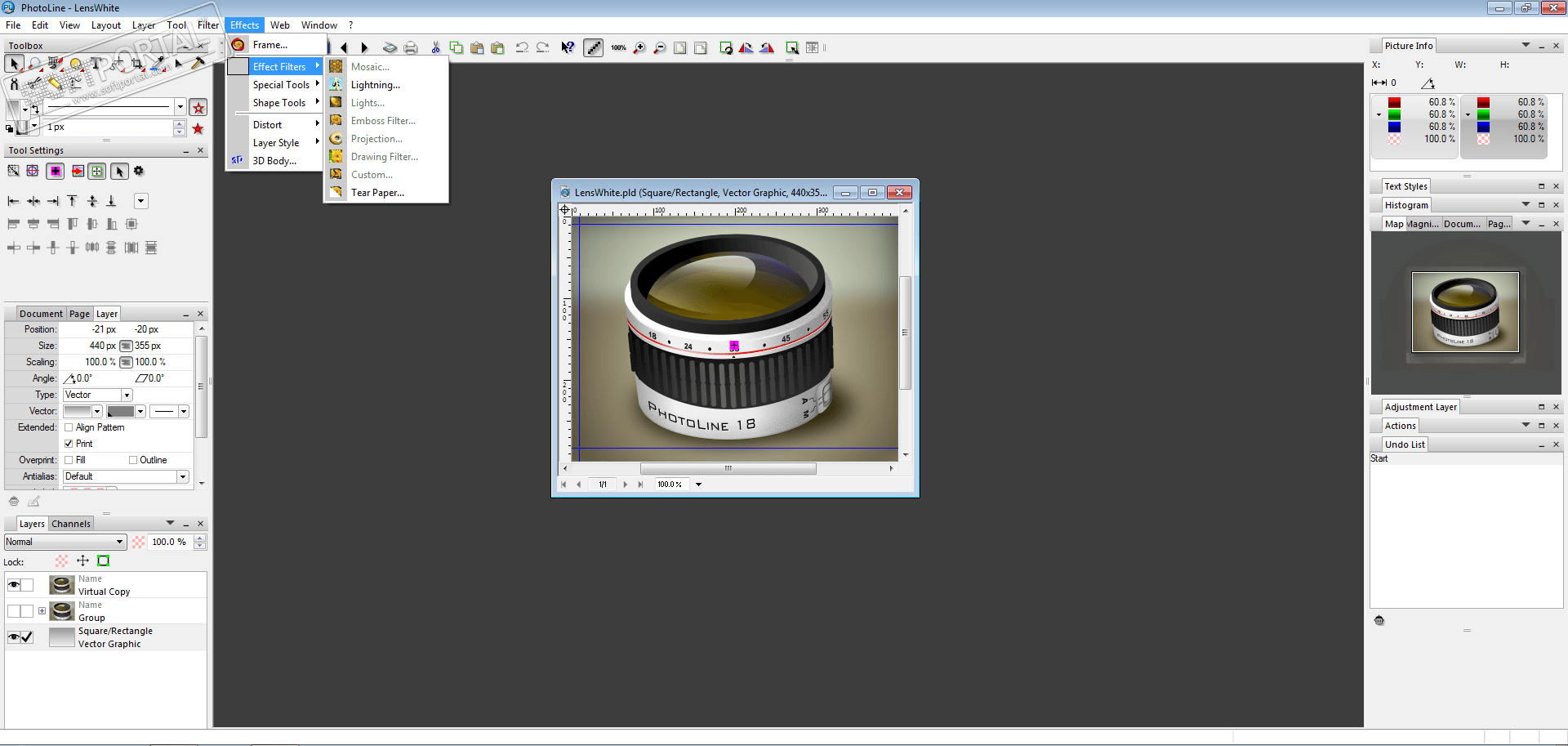Click the context help pointer icon
The image size is (1568, 746).
click(568, 48)
